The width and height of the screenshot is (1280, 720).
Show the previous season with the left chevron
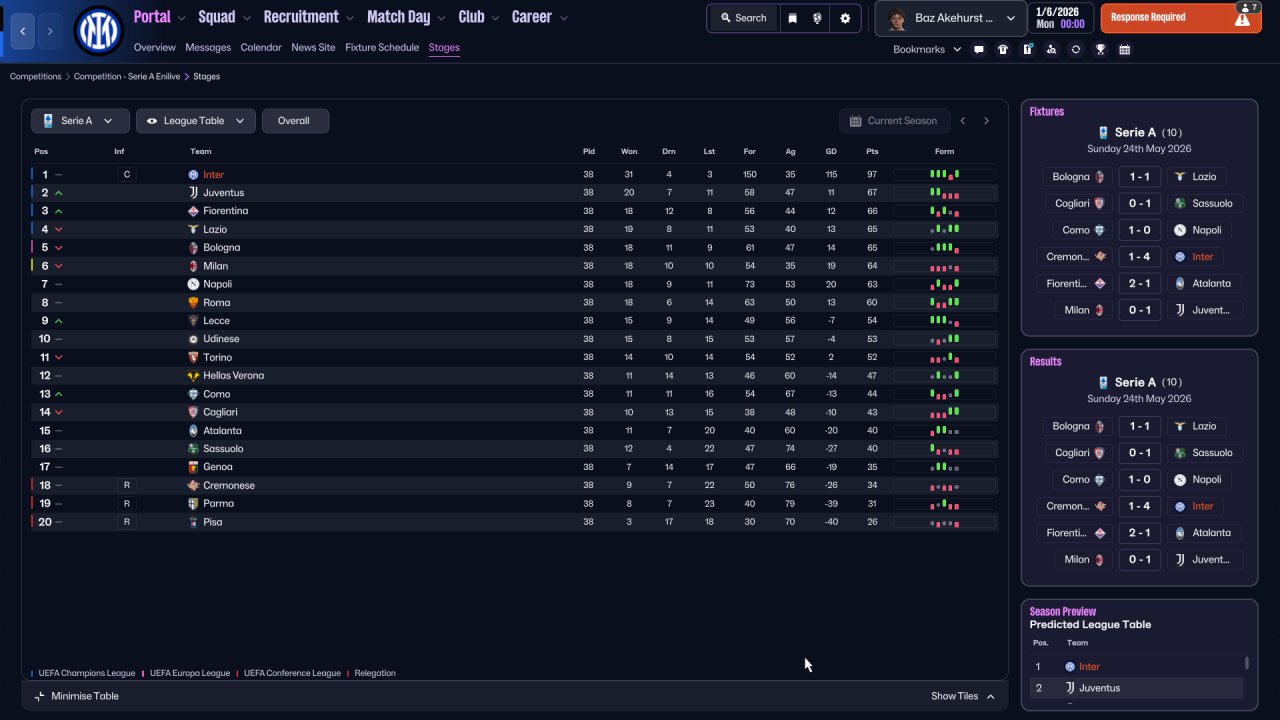(963, 121)
